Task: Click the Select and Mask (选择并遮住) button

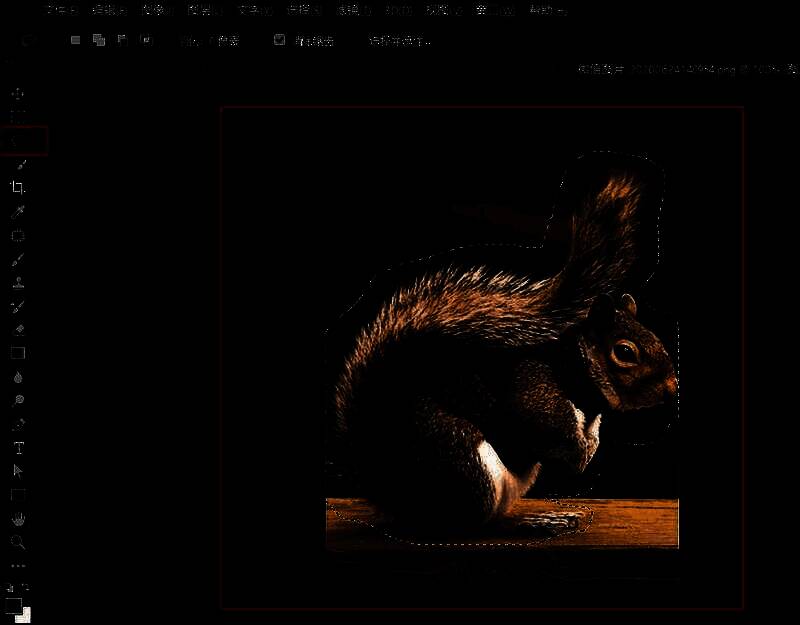Action: (400, 41)
